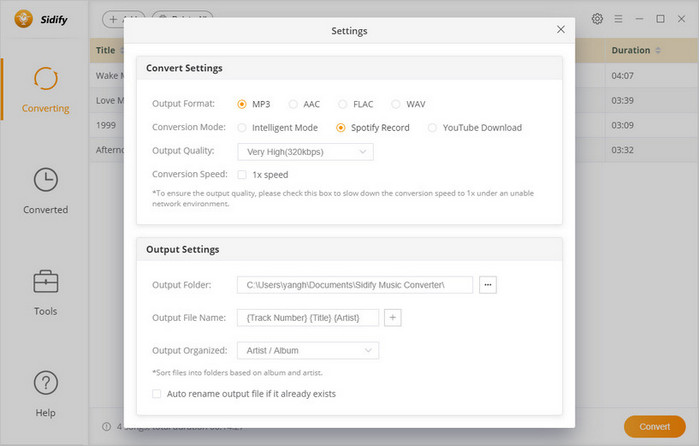Open the Output Quality dropdown

(305, 152)
